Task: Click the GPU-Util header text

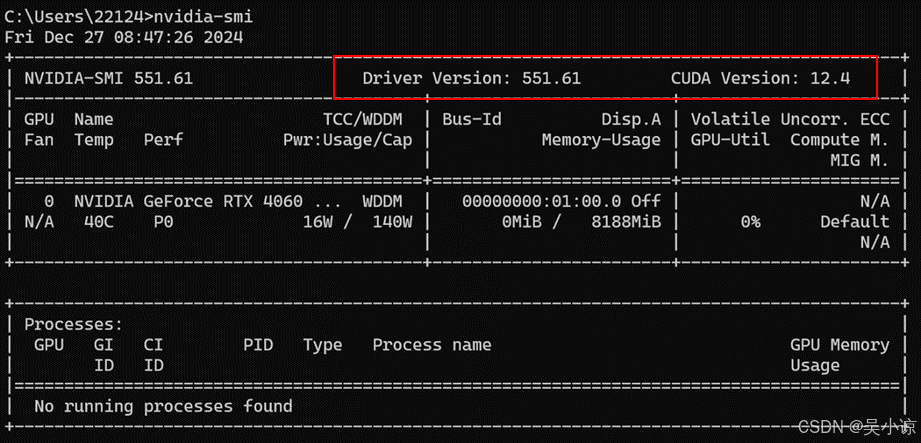Action: pos(730,140)
